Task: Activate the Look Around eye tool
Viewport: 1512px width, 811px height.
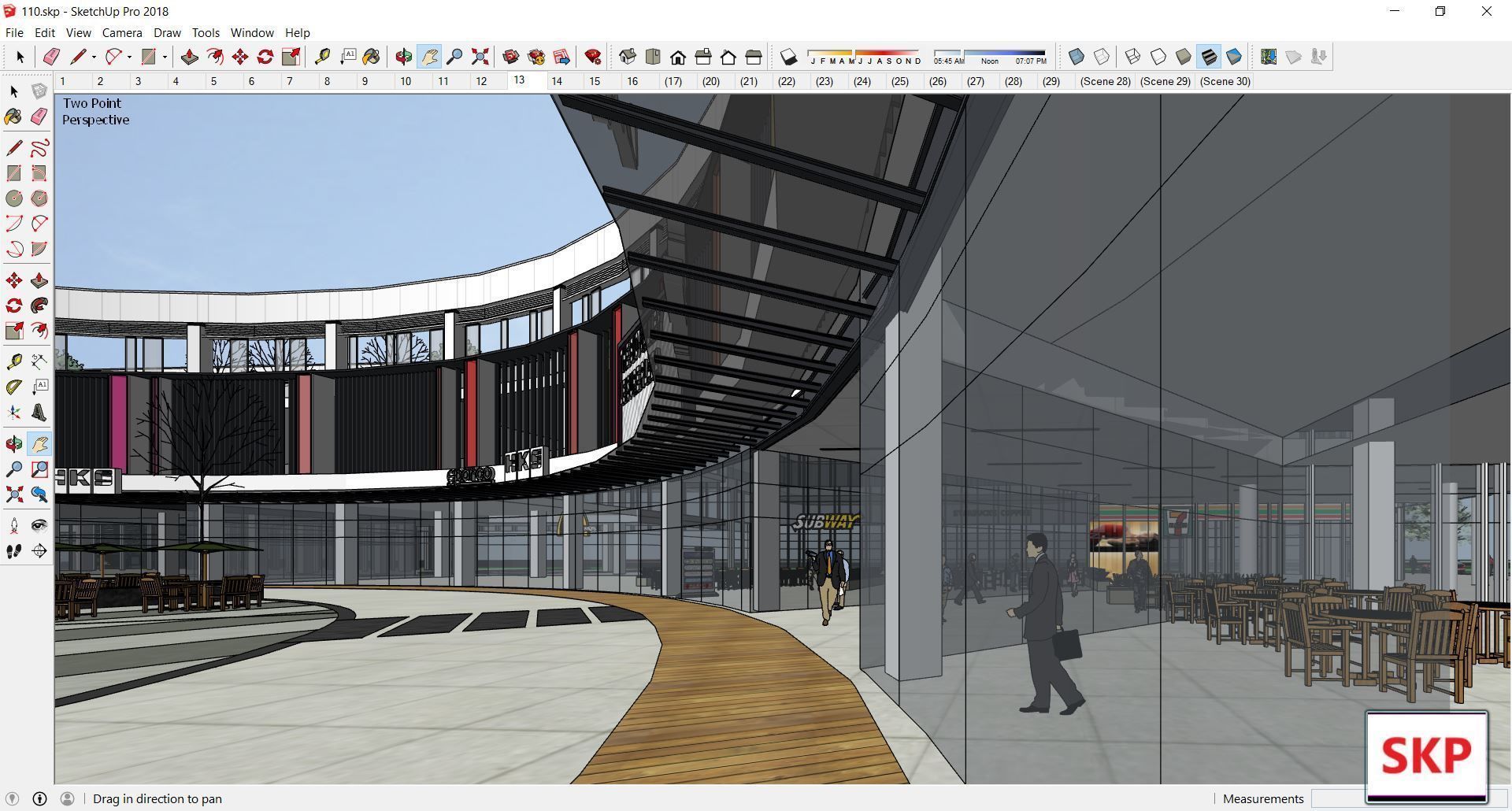Action: click(x=39, y=526)
